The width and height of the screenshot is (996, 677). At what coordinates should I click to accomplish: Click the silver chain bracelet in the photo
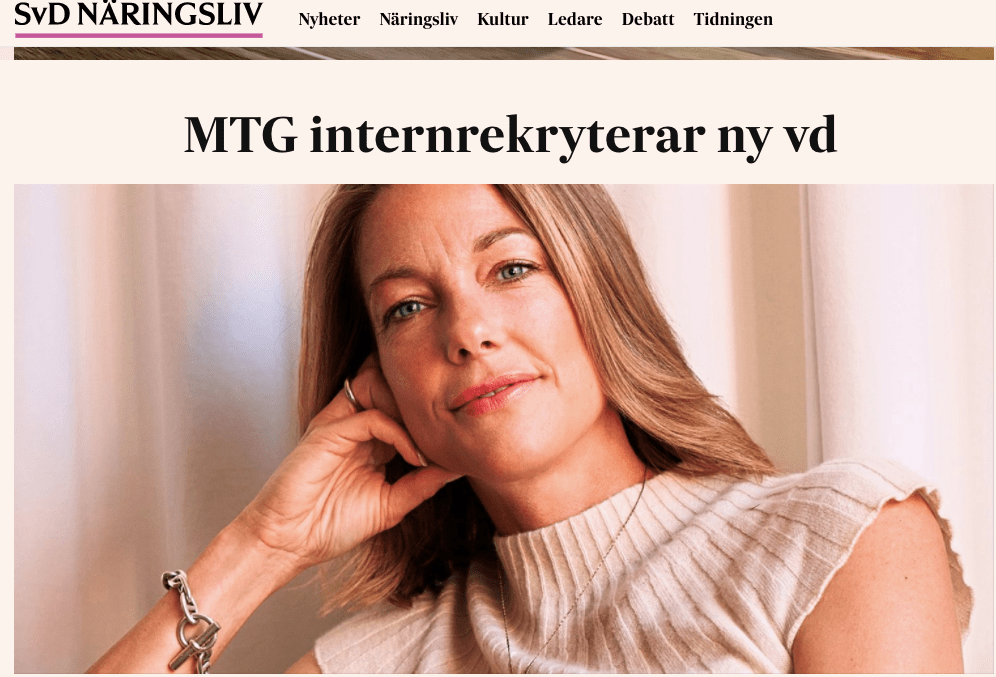click(x=191, y=621)
